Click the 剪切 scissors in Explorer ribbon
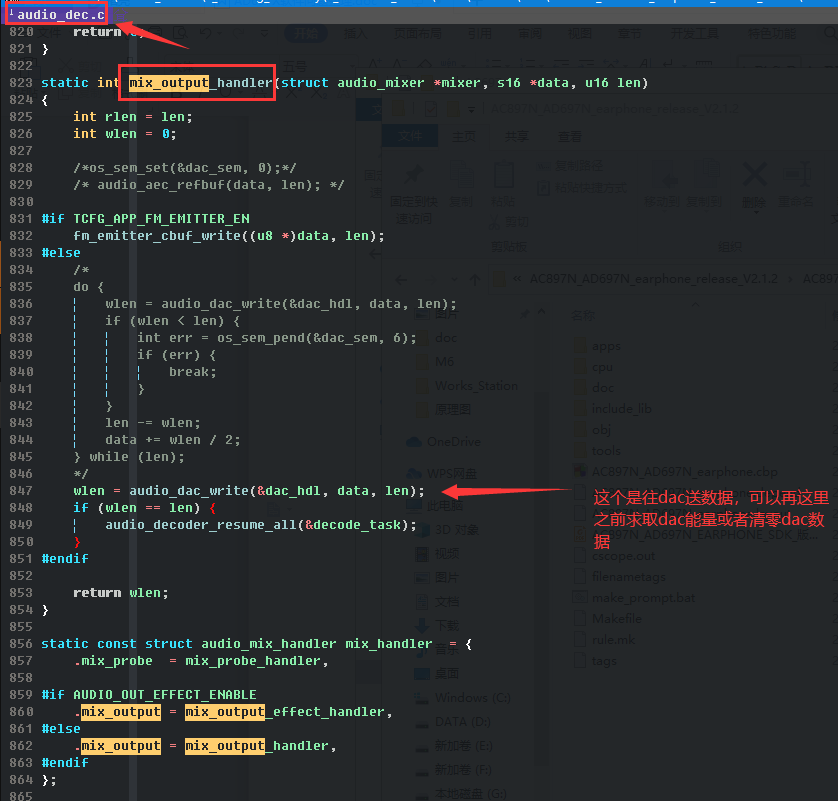Viewport: 838px width, 801px height. 494,221
